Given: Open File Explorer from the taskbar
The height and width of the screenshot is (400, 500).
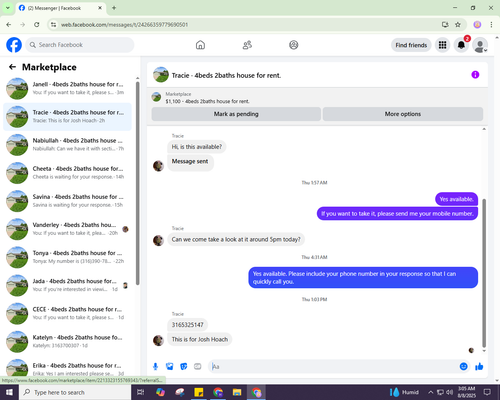Looking at the screenshot, I should [x=237, y=392].
